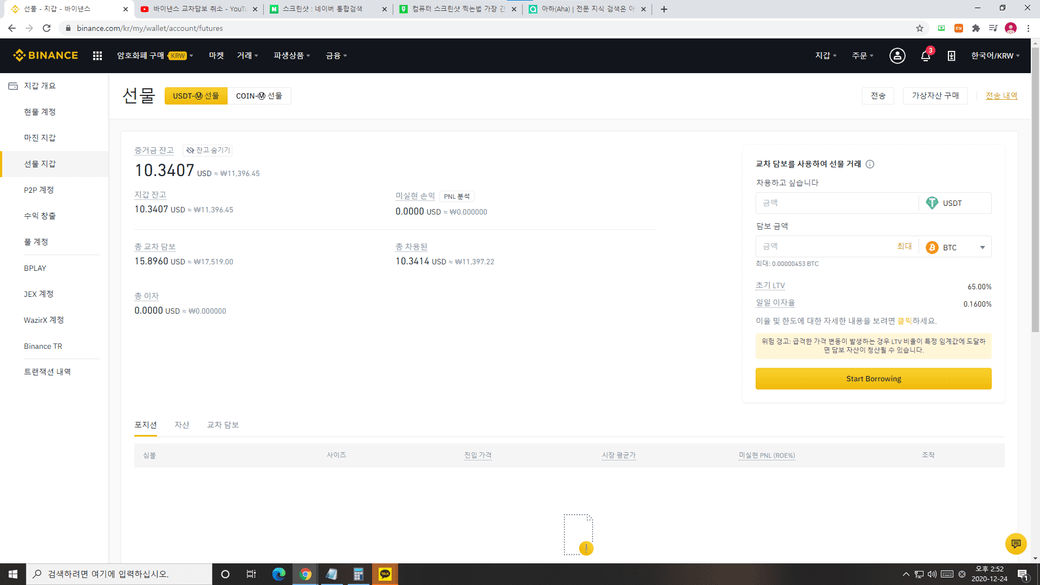This screenshot has width=1040, height=585.
Task: Toggle hide balance (잔고 숨기기)
Action: click(x=208, y=150)
